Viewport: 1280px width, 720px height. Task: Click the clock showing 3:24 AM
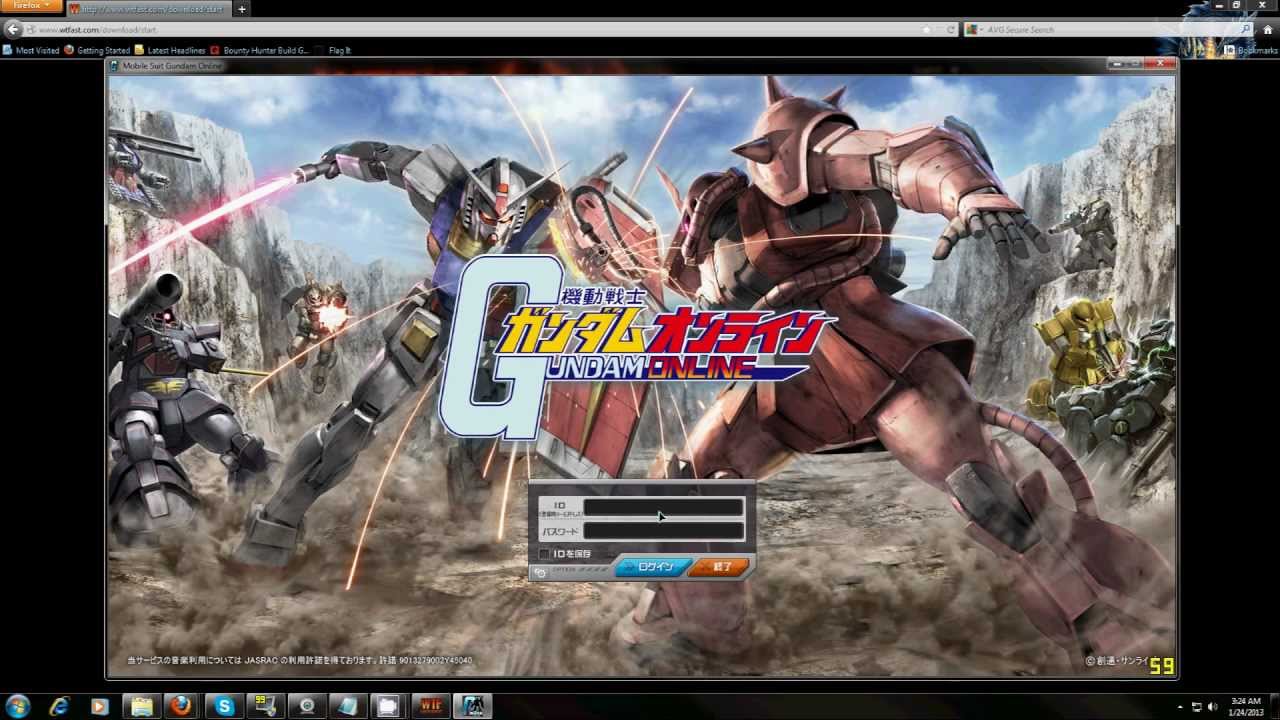click(1246, 706)
